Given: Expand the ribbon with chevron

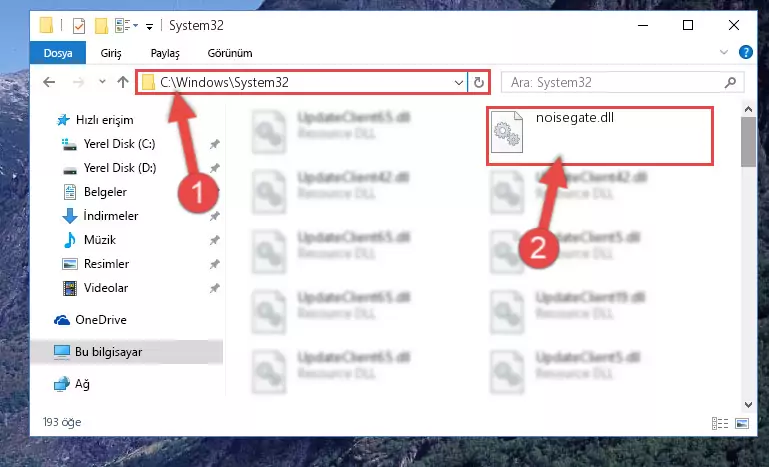Looking at the screenshot, I should (x=723, y=52).
